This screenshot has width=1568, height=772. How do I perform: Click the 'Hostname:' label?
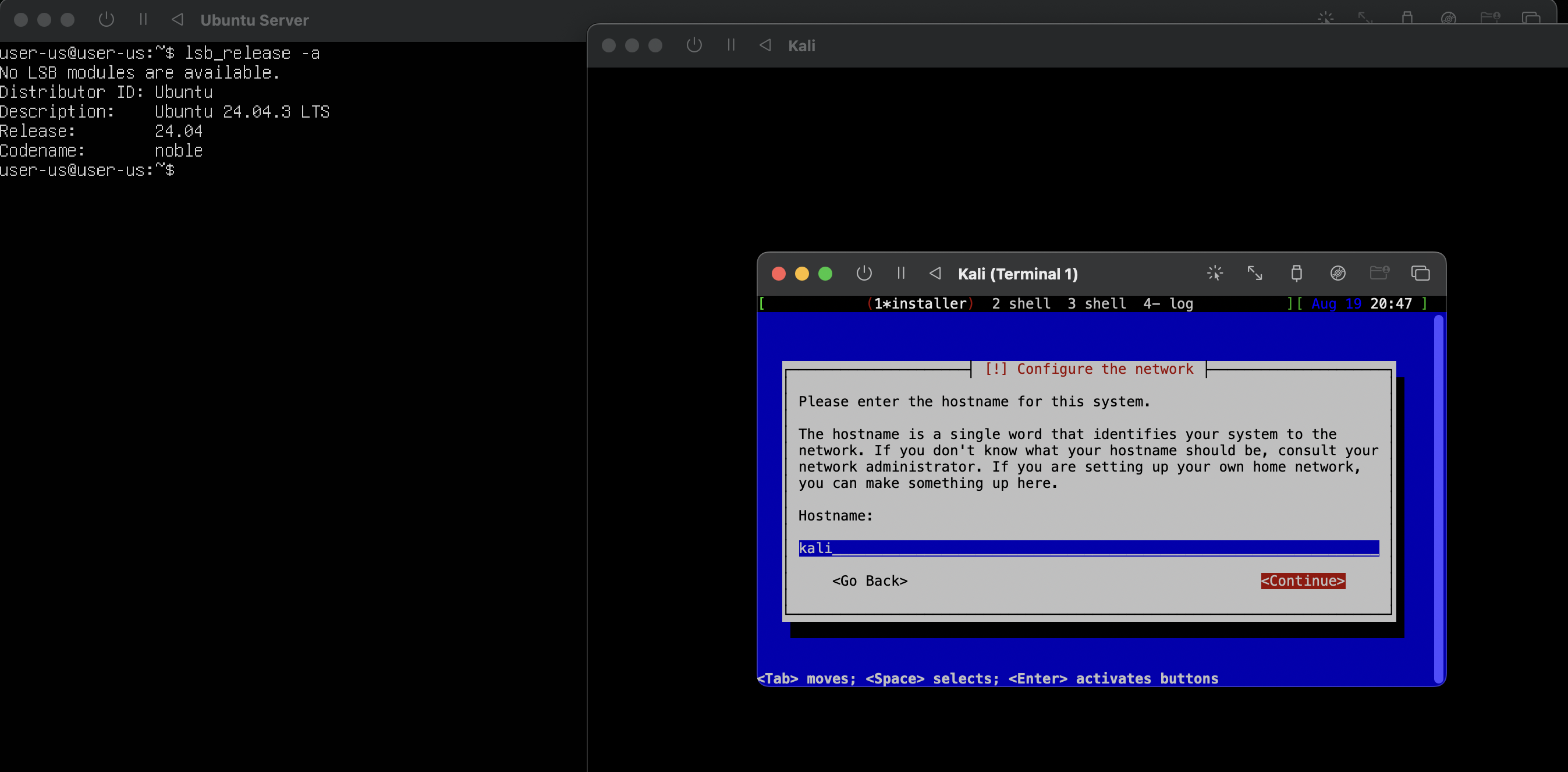point(835,516)
